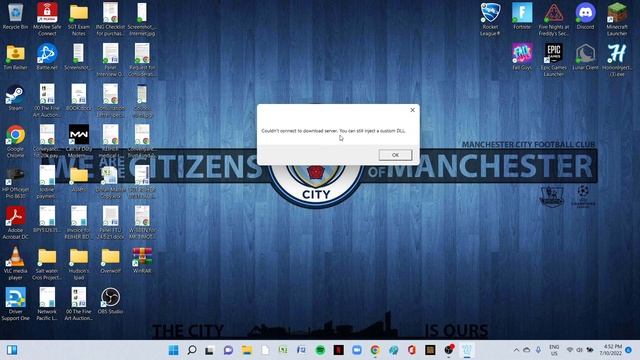Open Spotify from the taskbar
Viewport: 640px width, 360px height.
click(x=320, y=350)
